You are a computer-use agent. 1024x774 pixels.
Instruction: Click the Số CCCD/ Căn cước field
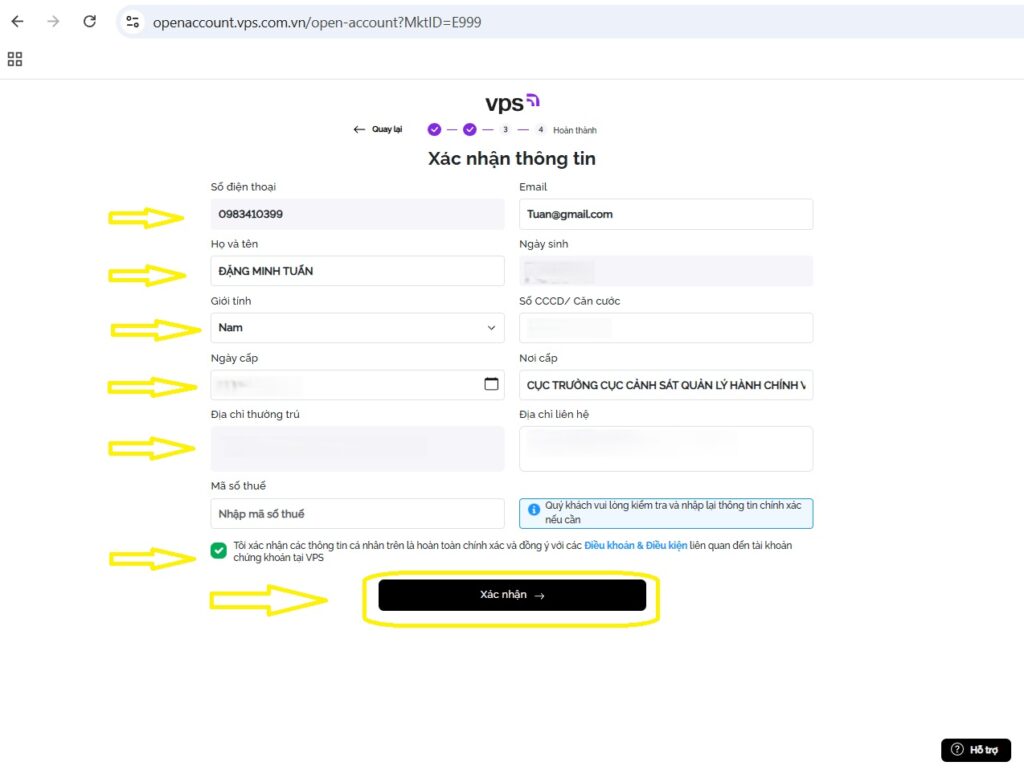665,328
